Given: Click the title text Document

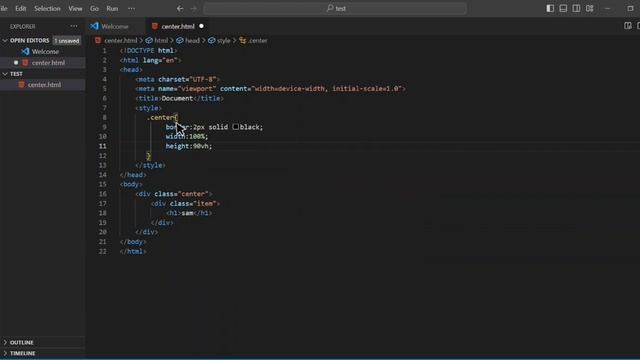Looking at the screenshot, I should 177,98.
